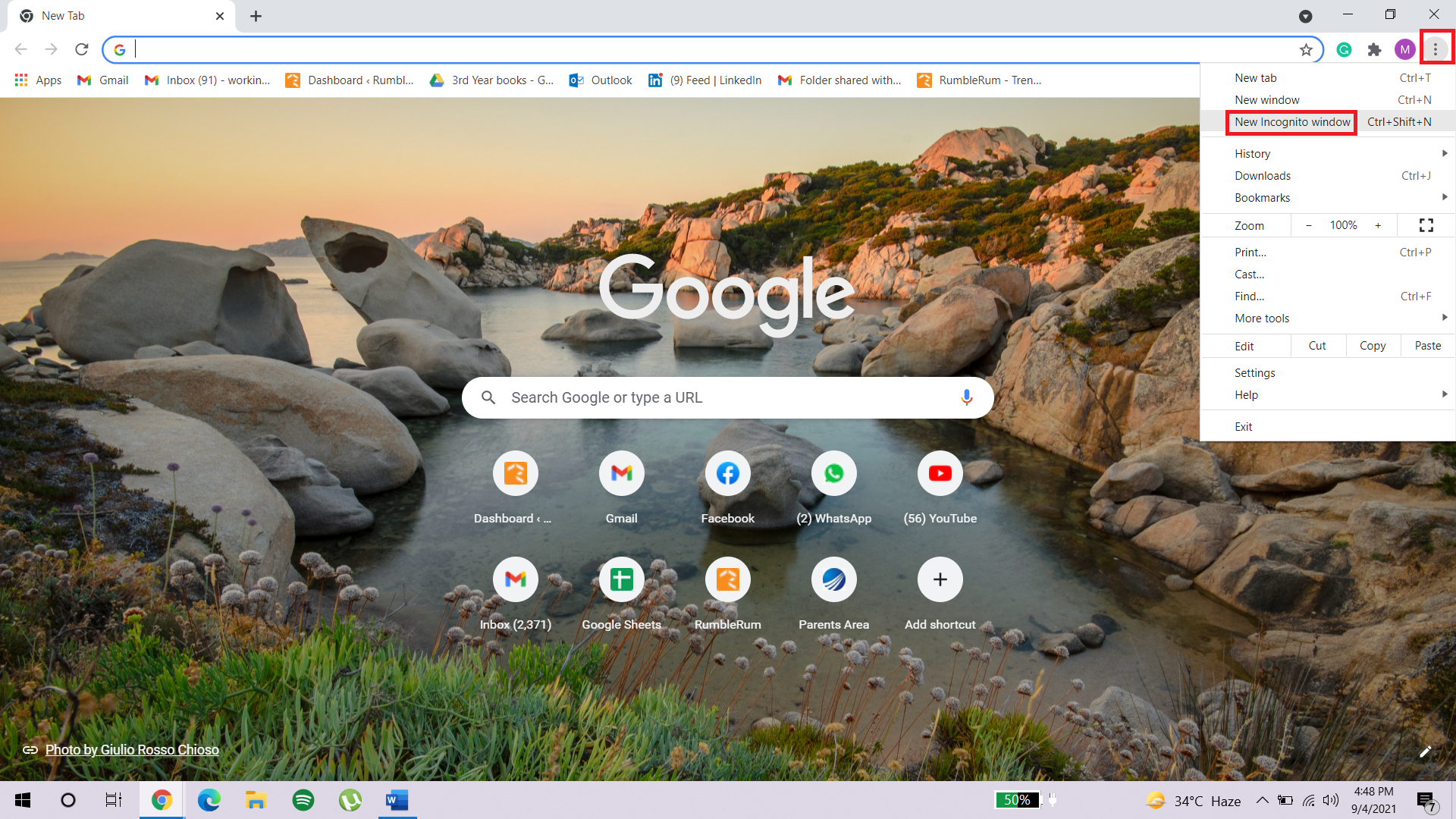Open Word from the taskbar

[x=397, y=800]
